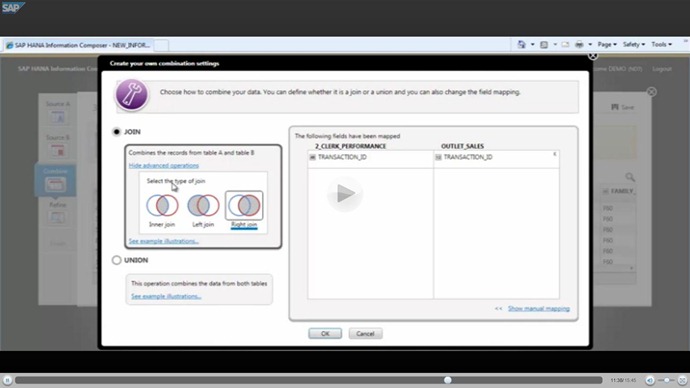Screen dimensions: 690x388
Task: Pause the video playback
Action: tap(7, 380)
